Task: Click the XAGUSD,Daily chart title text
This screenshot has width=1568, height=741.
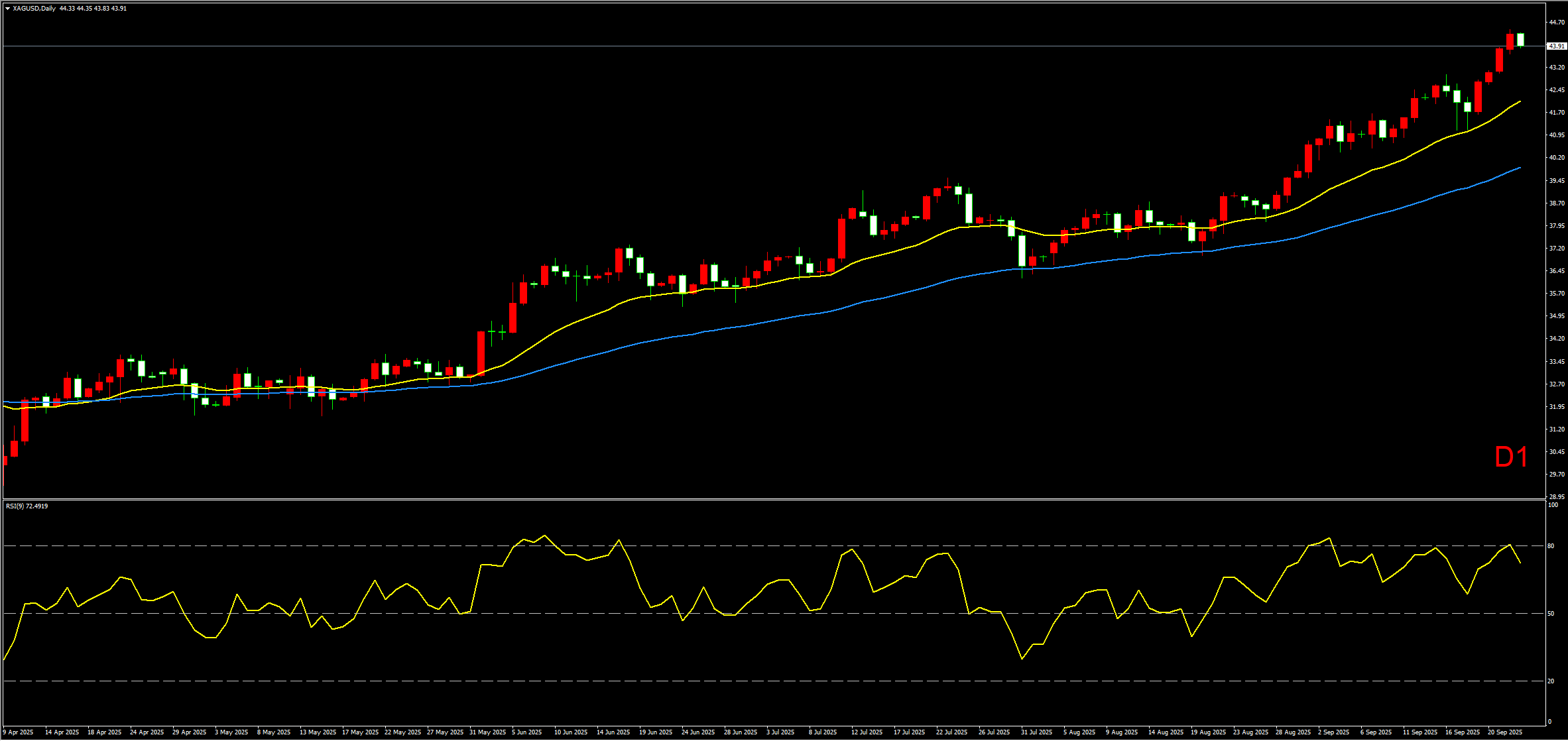Action: point(34,9)
